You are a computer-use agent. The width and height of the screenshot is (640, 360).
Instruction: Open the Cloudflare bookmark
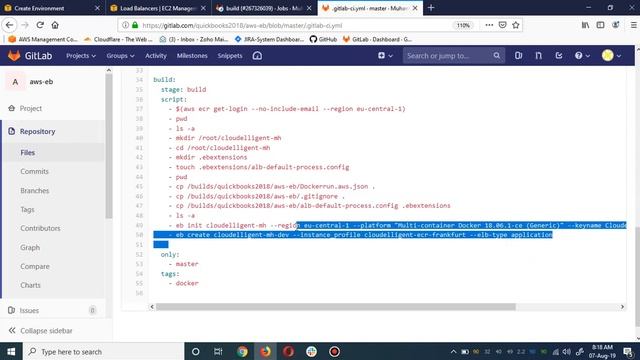click(x=118, y=39)
